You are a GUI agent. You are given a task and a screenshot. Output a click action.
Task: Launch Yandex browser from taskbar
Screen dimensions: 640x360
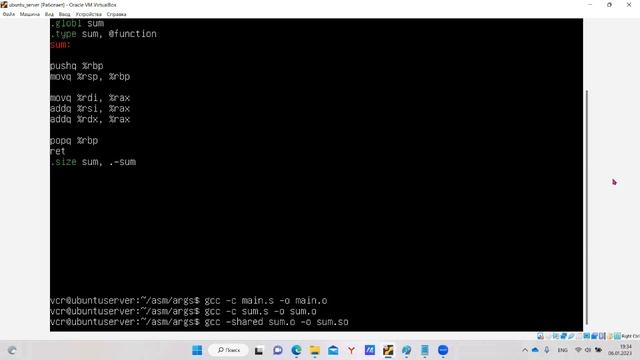coord(351,350)
